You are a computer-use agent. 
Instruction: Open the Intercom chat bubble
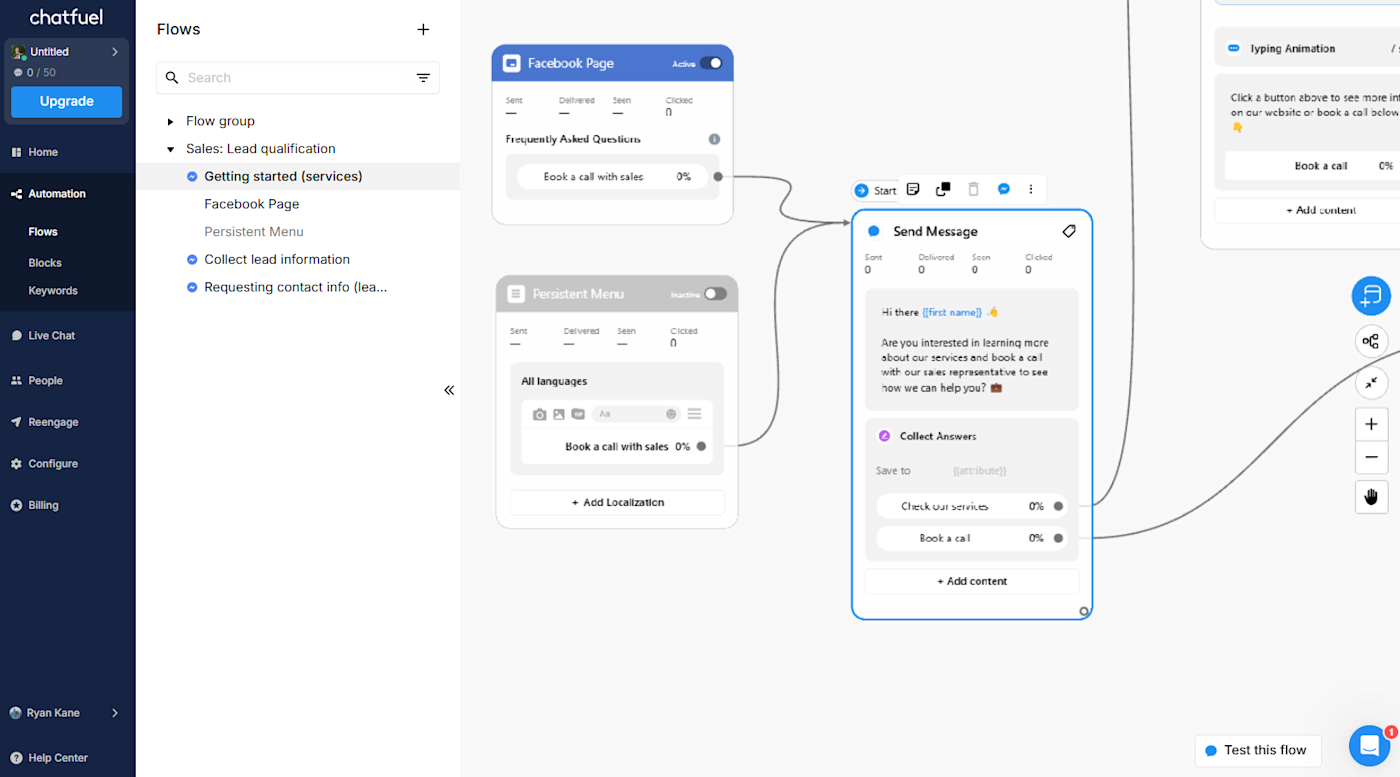pos(1369,746)
